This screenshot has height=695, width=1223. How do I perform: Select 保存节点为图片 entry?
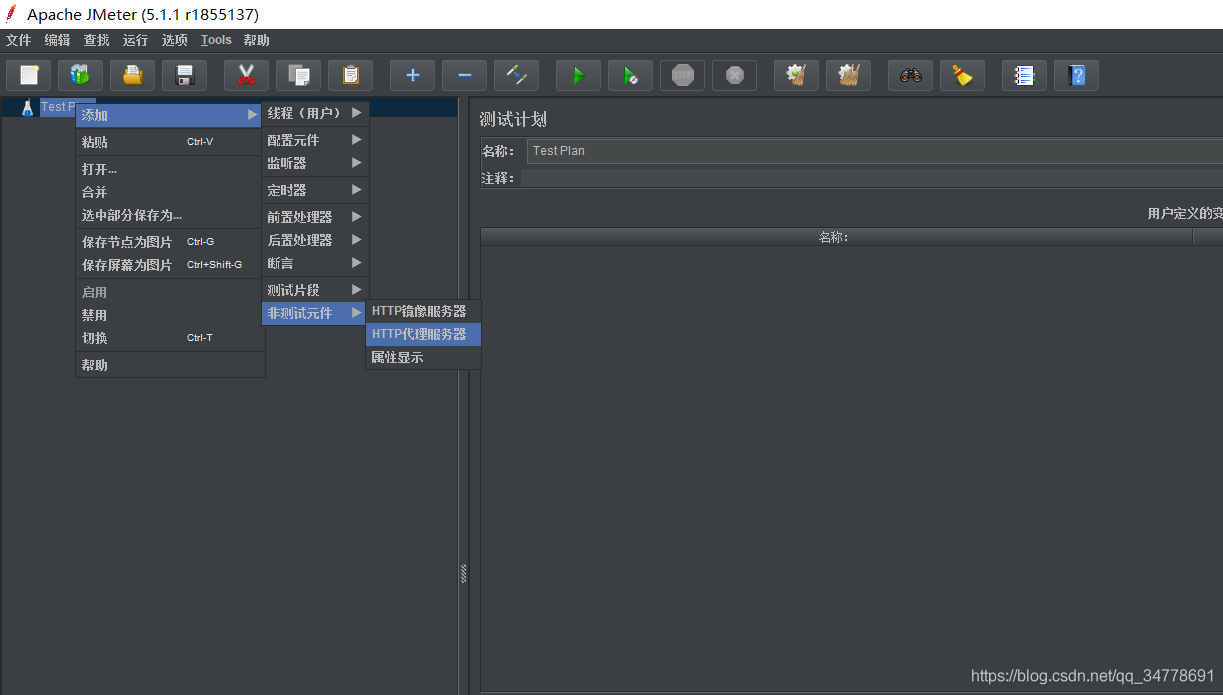170,242
